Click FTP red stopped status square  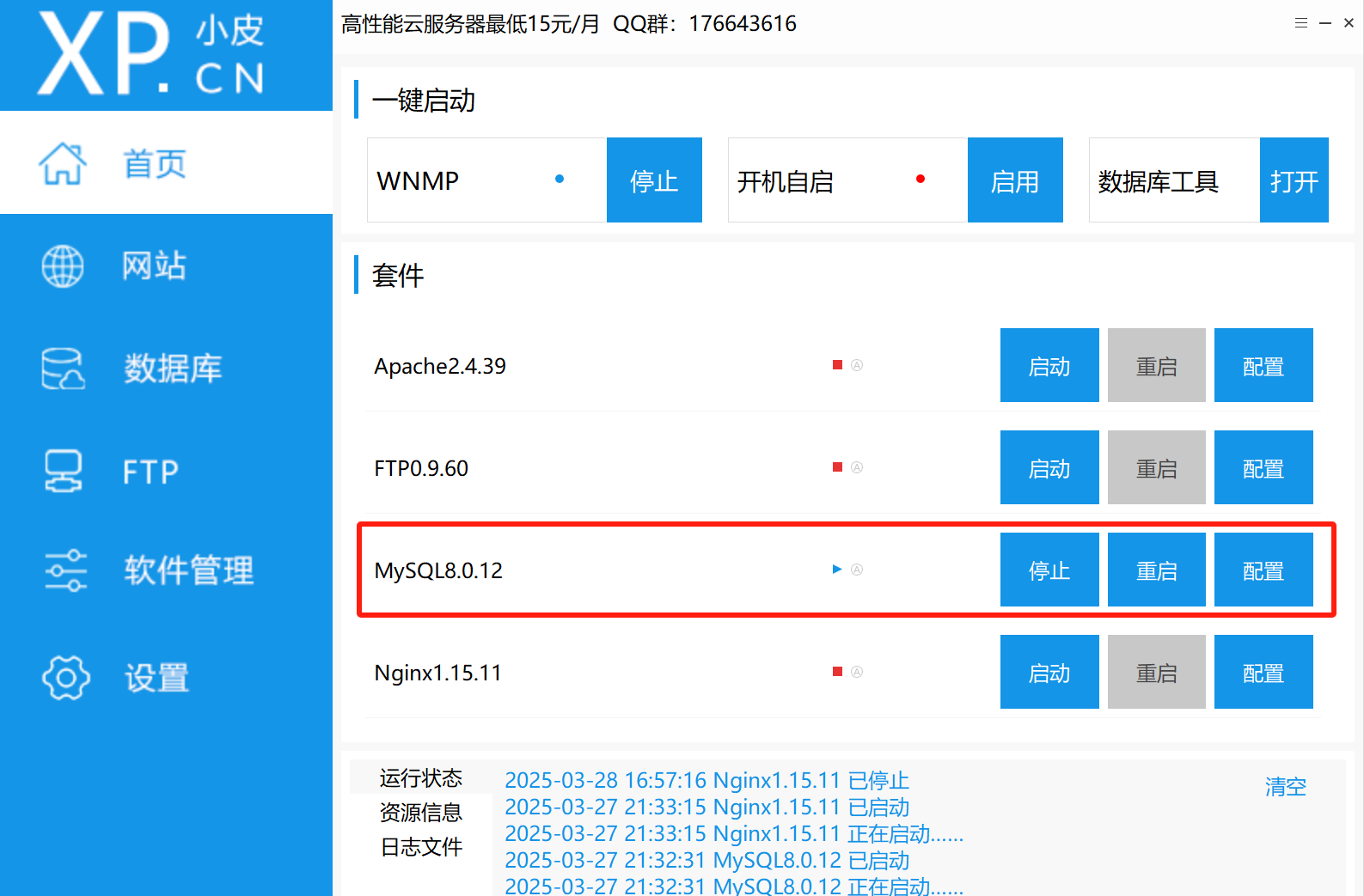tap(837, 467)
